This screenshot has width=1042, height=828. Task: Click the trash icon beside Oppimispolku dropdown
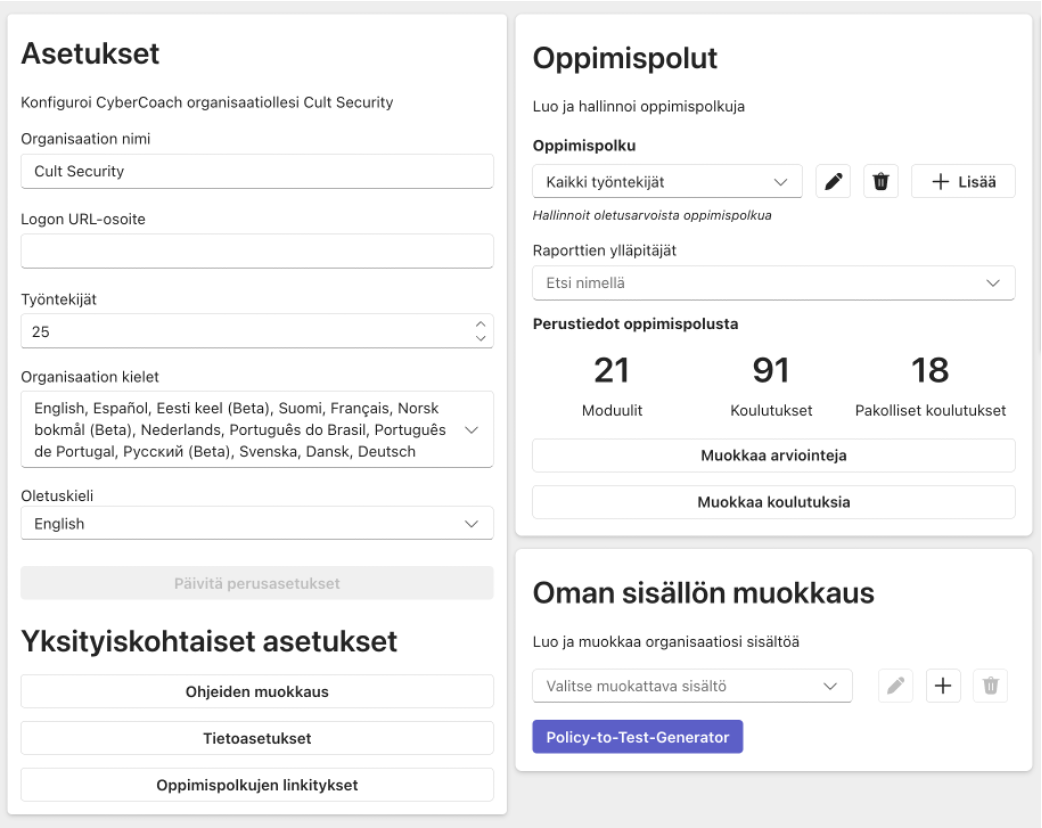tap(880, 182)
